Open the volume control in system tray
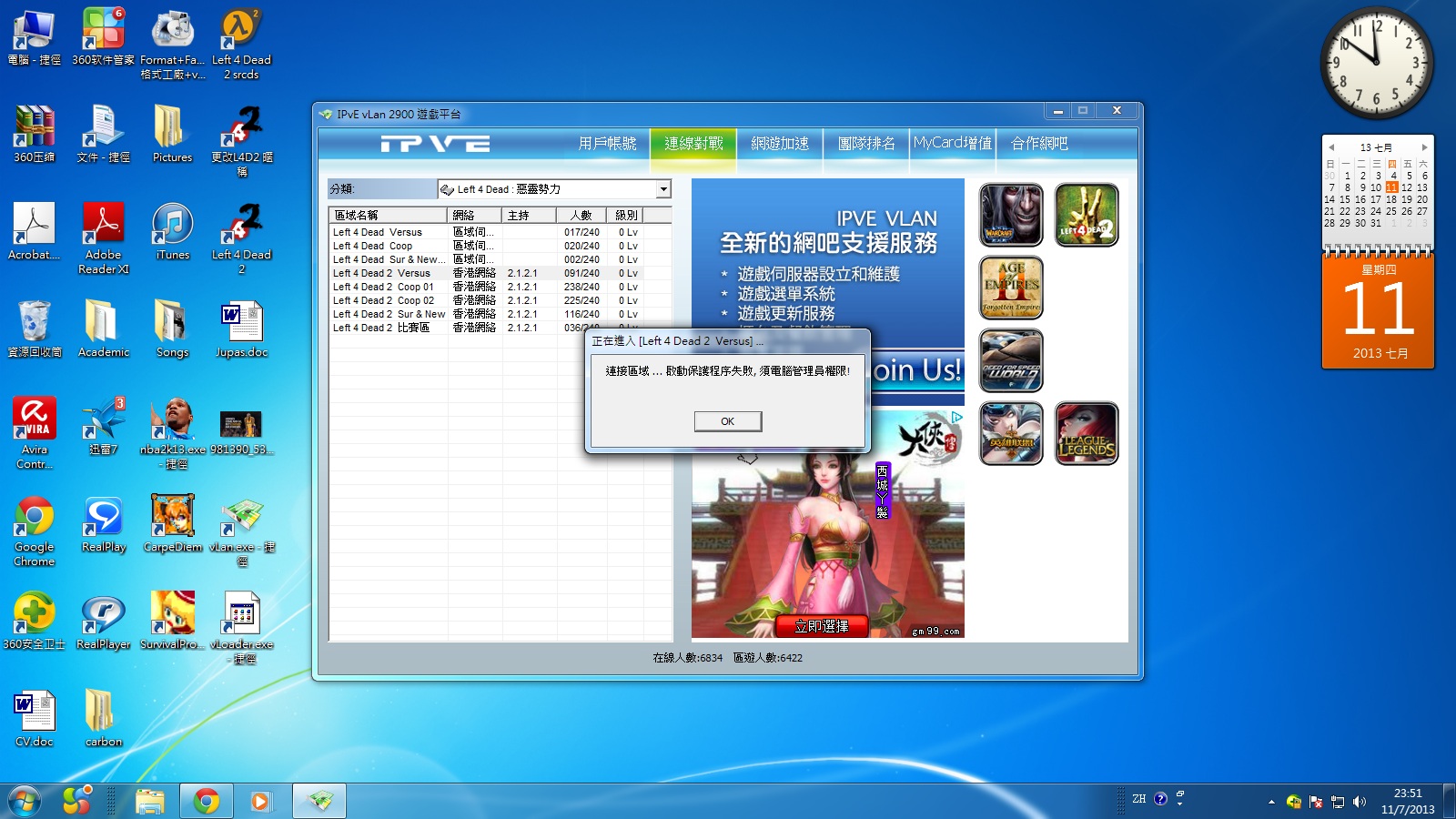 1360,802
